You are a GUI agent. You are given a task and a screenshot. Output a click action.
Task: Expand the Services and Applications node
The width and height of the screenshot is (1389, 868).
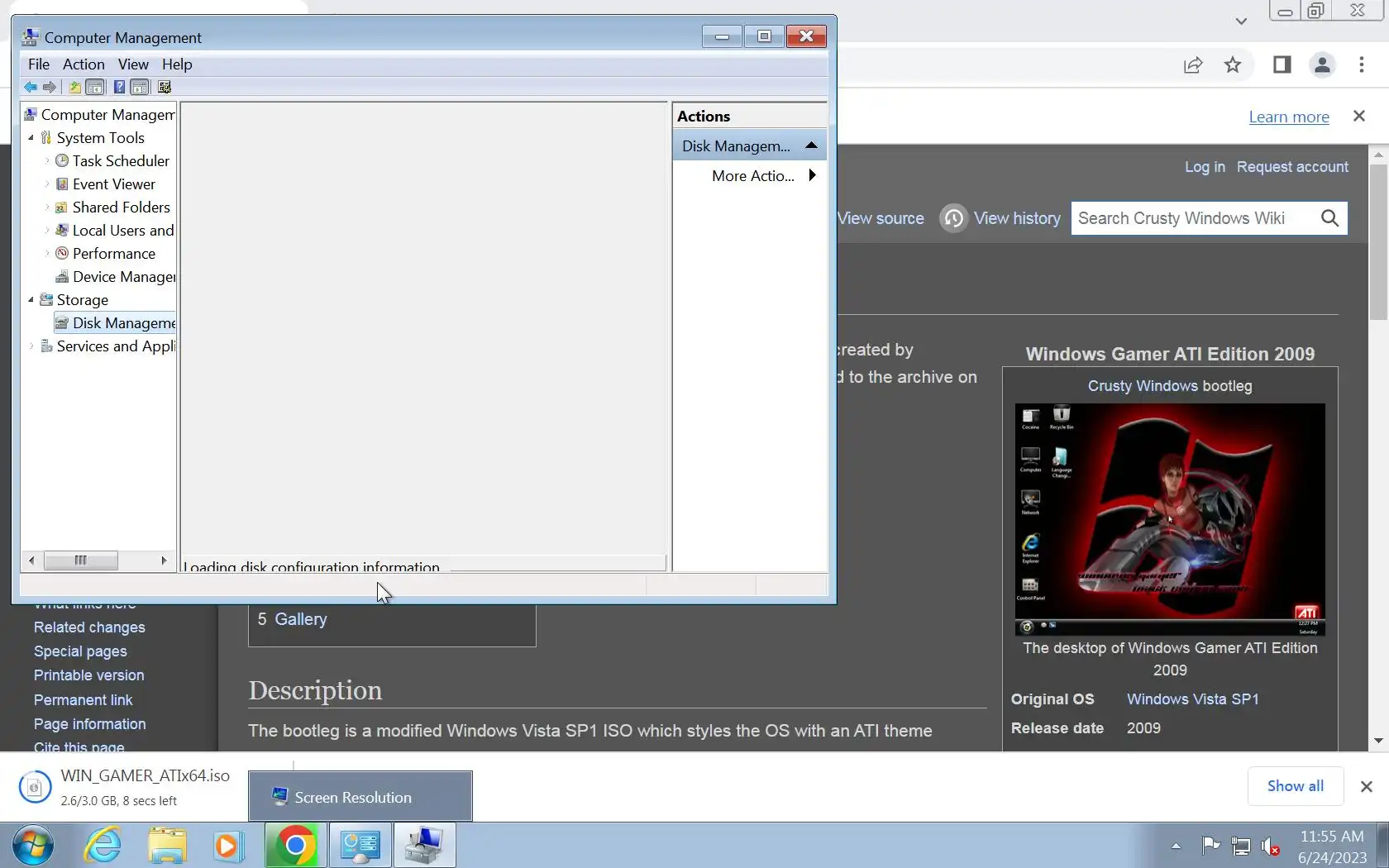(31, 346)
